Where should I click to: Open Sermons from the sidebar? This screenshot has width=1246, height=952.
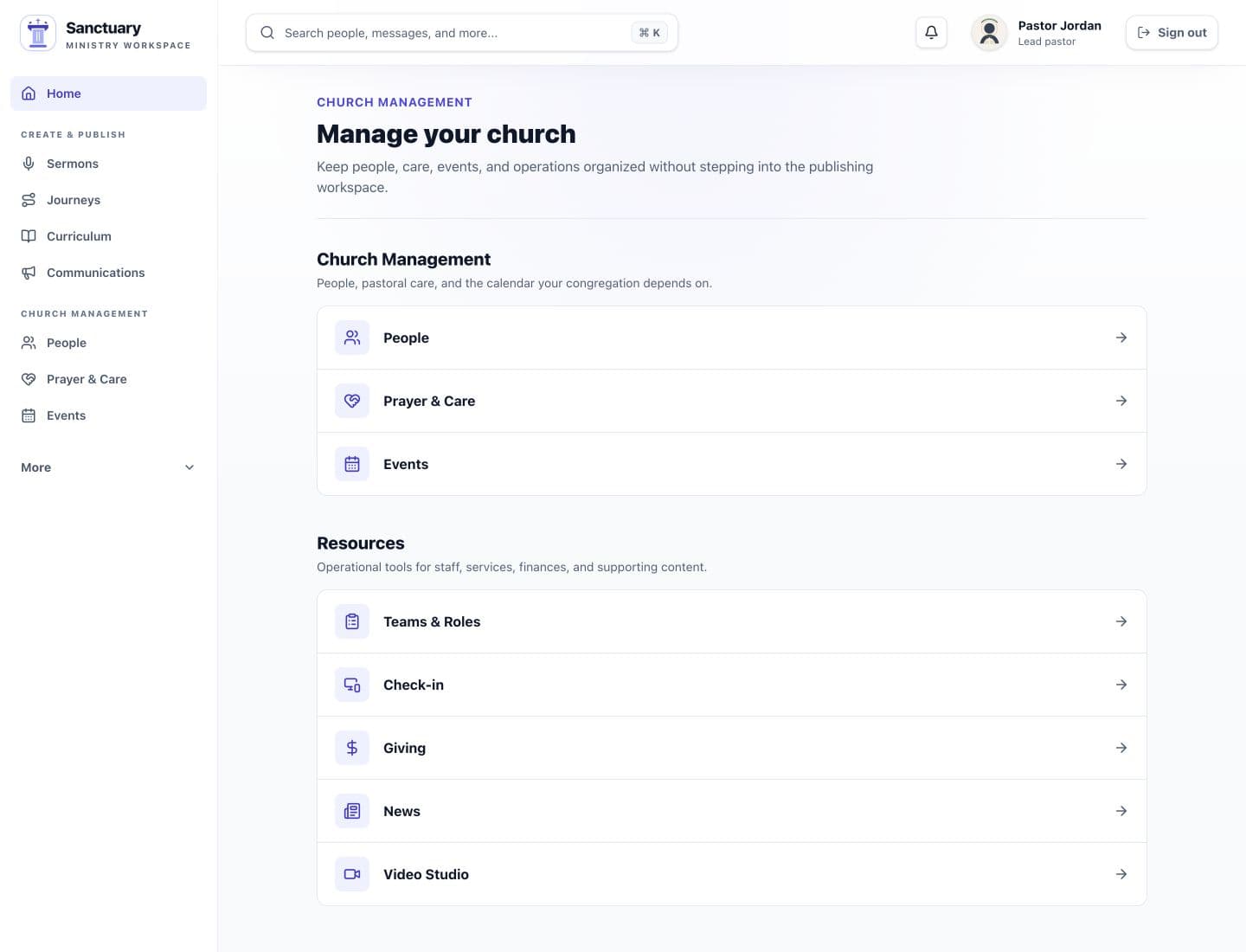(108, 164)
